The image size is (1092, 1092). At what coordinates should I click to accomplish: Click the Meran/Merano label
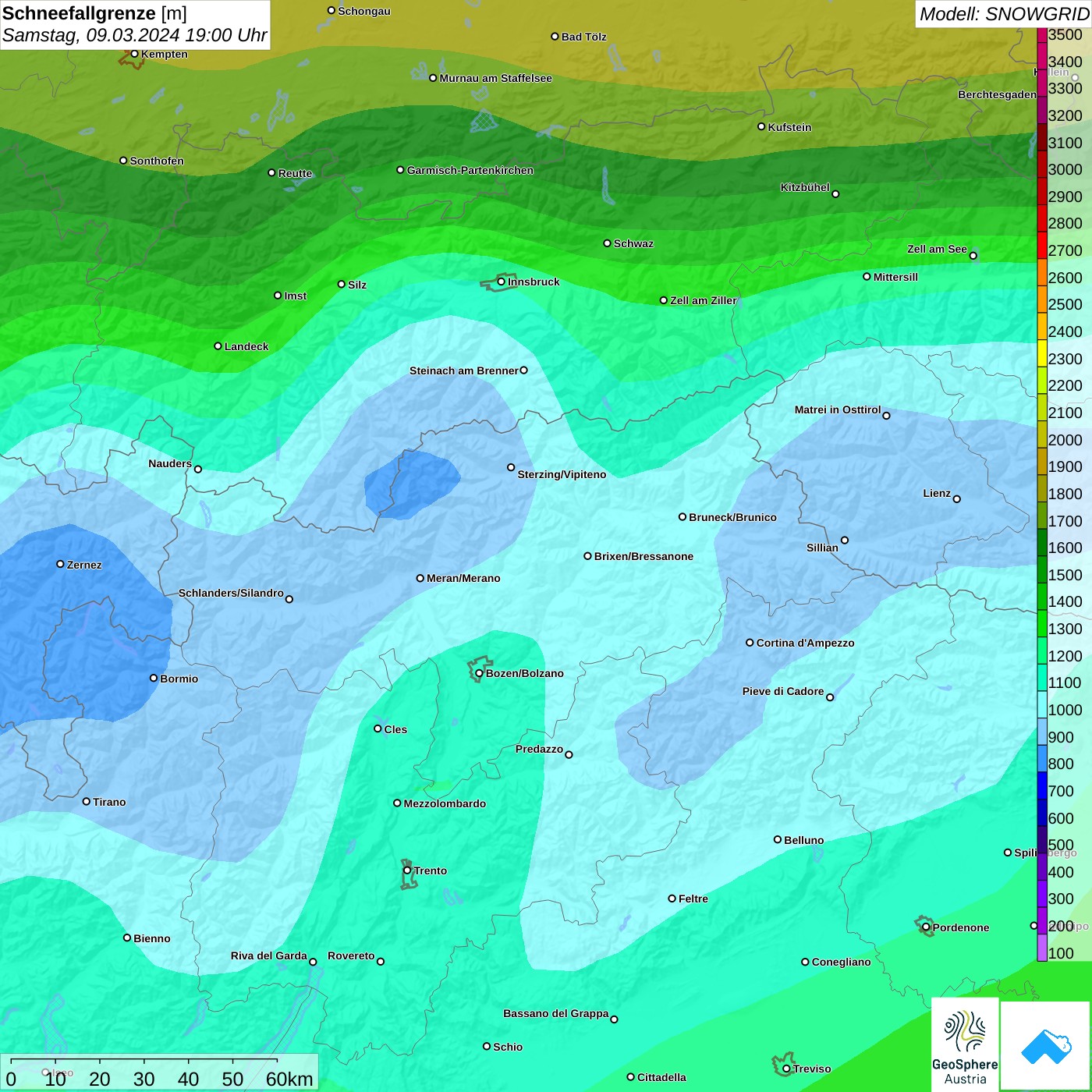click(463, 578)
